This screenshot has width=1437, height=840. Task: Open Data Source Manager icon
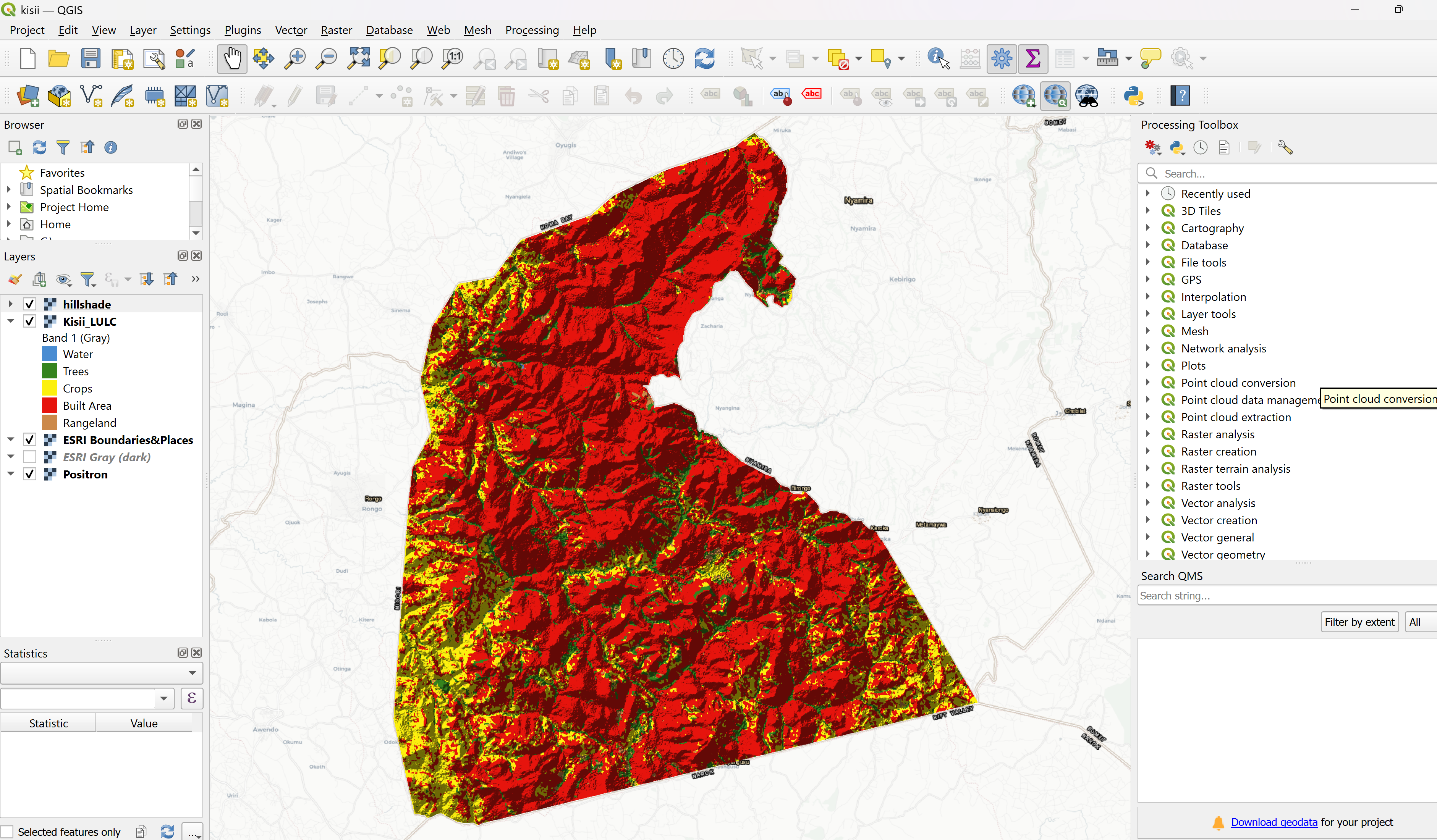click(x=28, y=96)
